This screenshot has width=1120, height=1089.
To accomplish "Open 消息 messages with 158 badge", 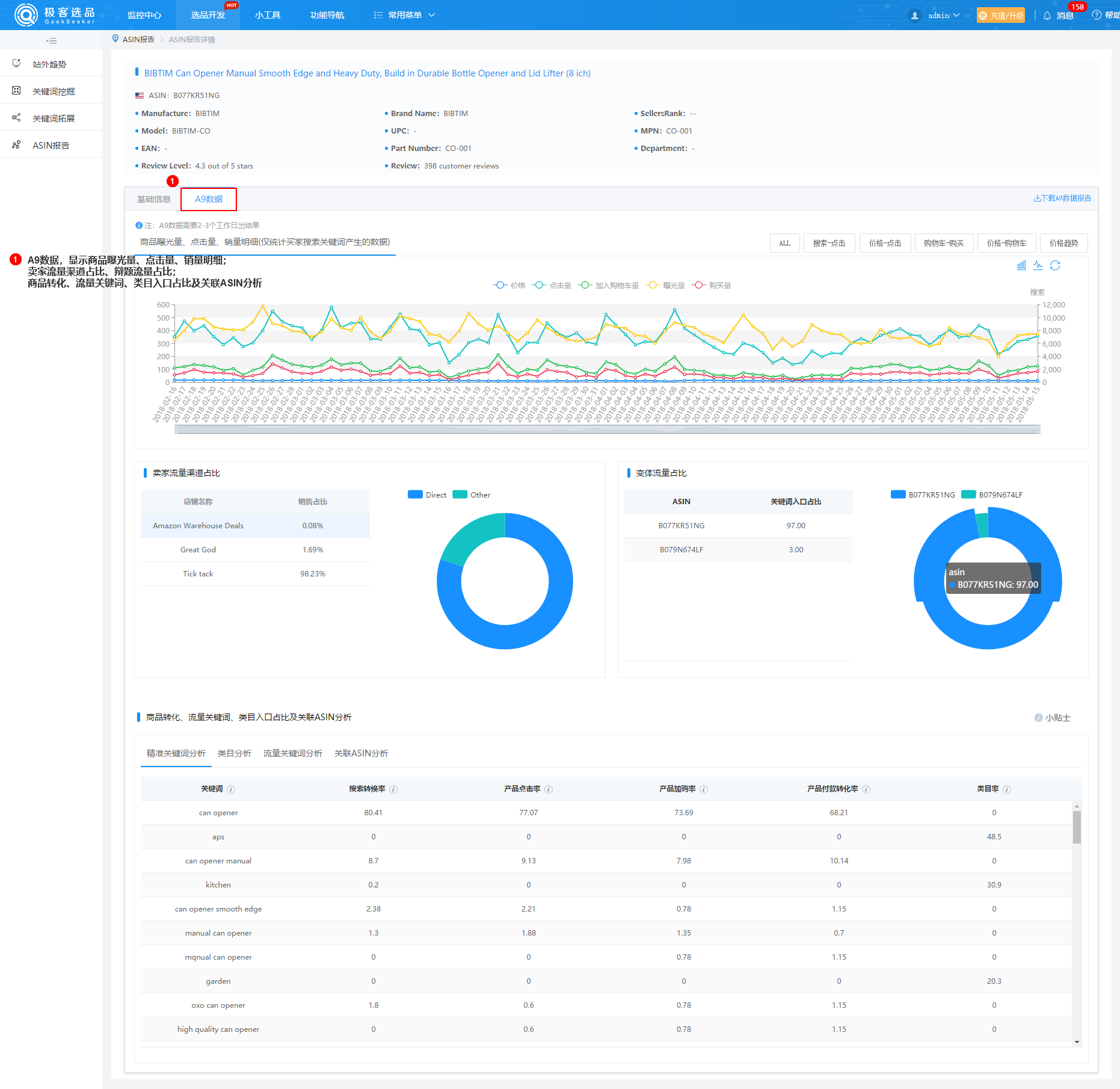I will tap(1065, 16).
